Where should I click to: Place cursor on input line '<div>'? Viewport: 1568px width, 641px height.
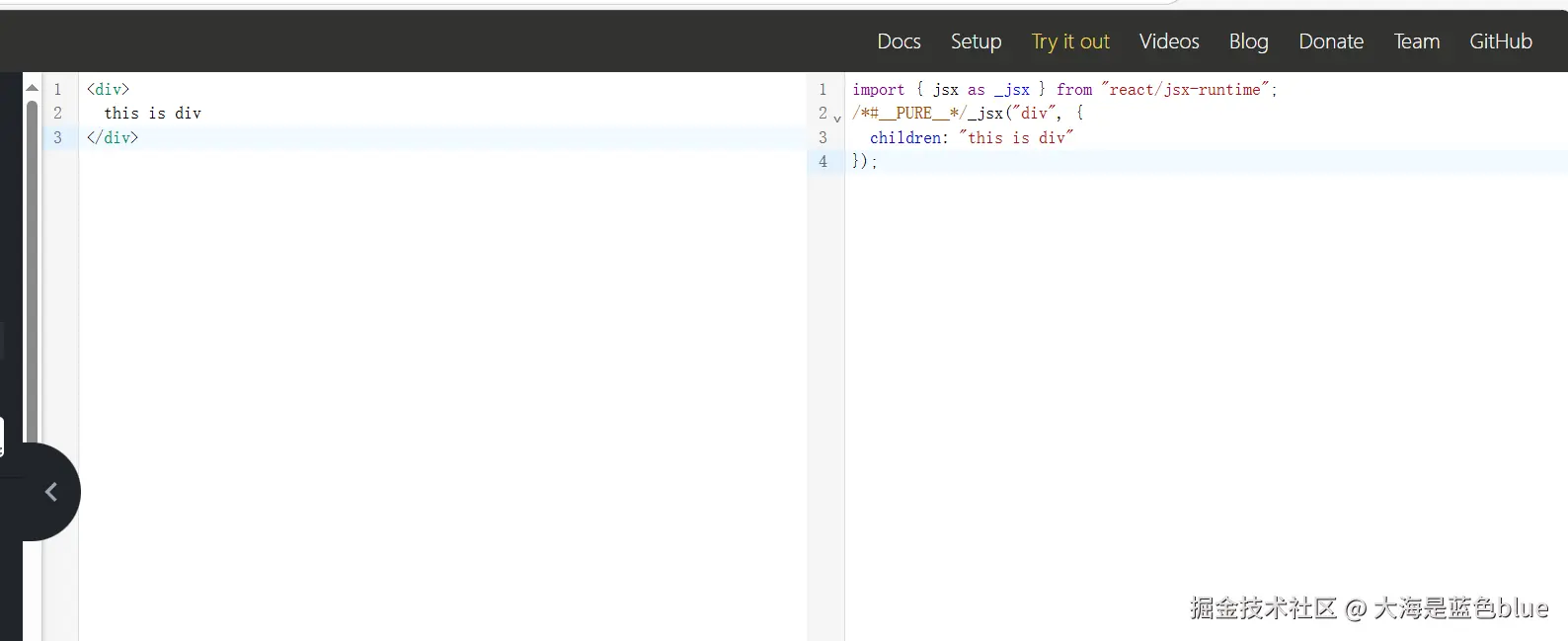pyautogui.click(x=108, y=89)
